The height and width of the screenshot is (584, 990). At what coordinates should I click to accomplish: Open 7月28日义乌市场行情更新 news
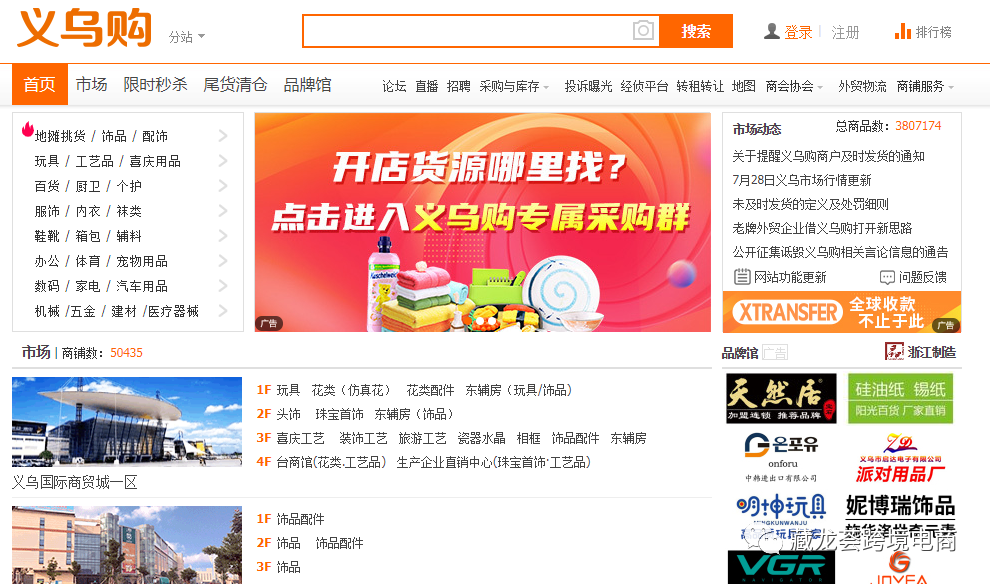(802, 180)
